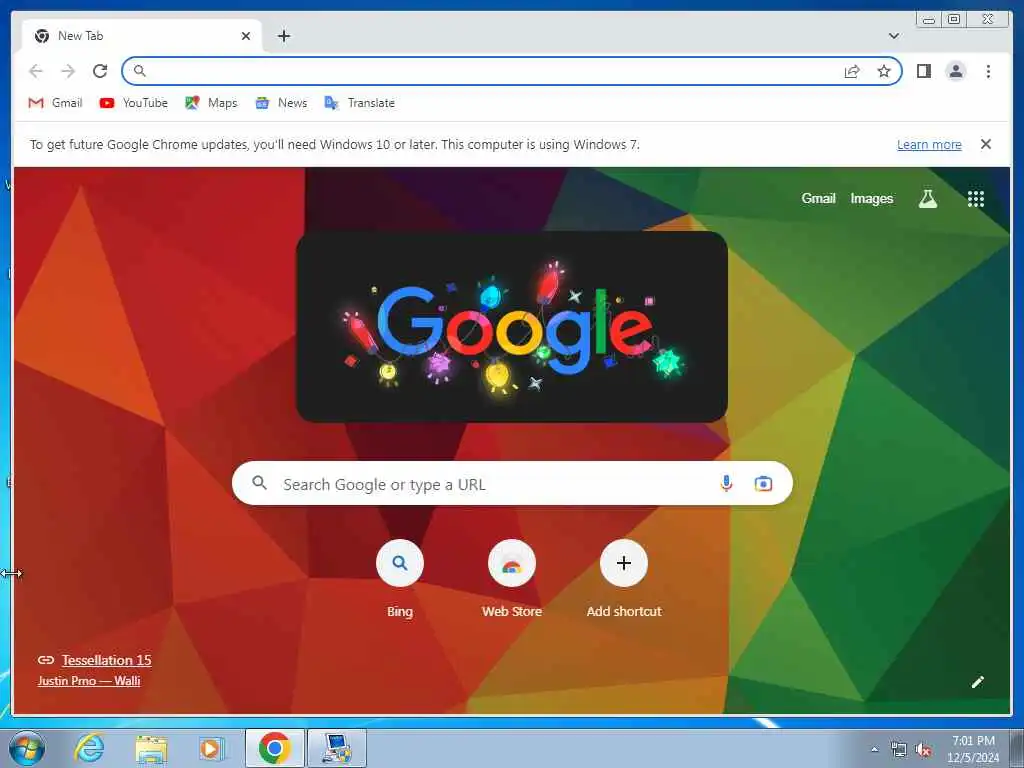Show hidden system tray icons
The image size is (1024, 768).
874,749
